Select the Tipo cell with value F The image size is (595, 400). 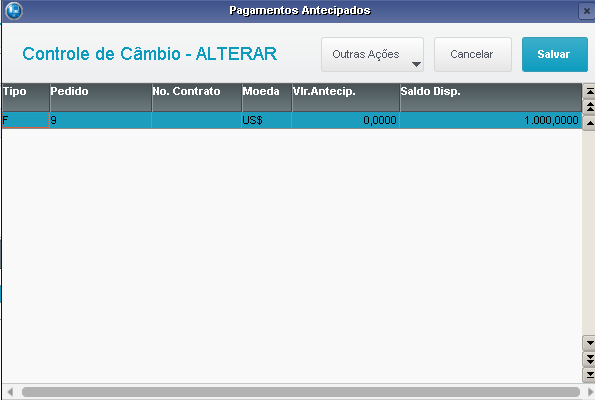click(26, 120)
